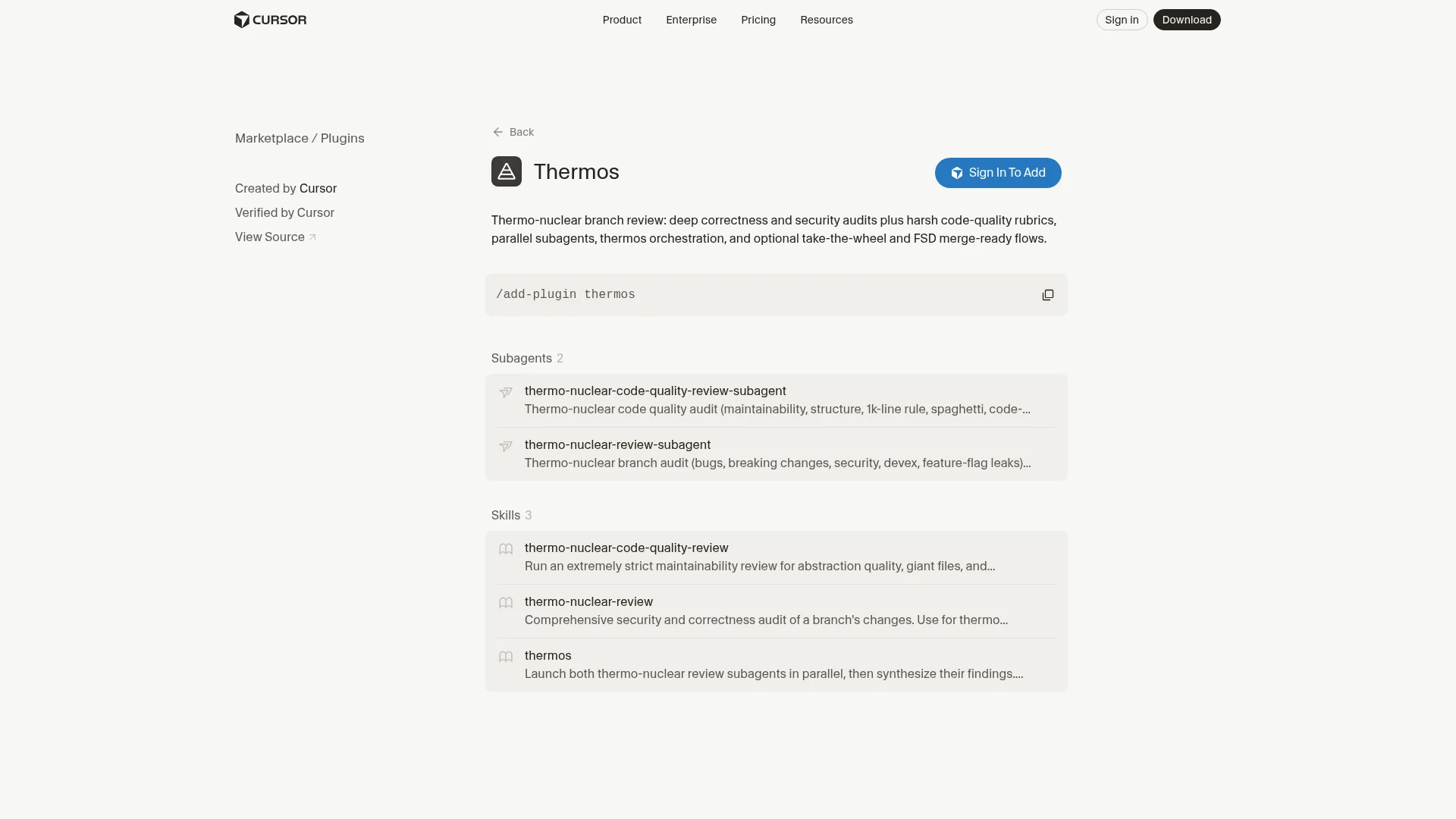Click the Sign in button
The height and width of the screenshot is (819, 1456).
click(x=1122, y=20)
